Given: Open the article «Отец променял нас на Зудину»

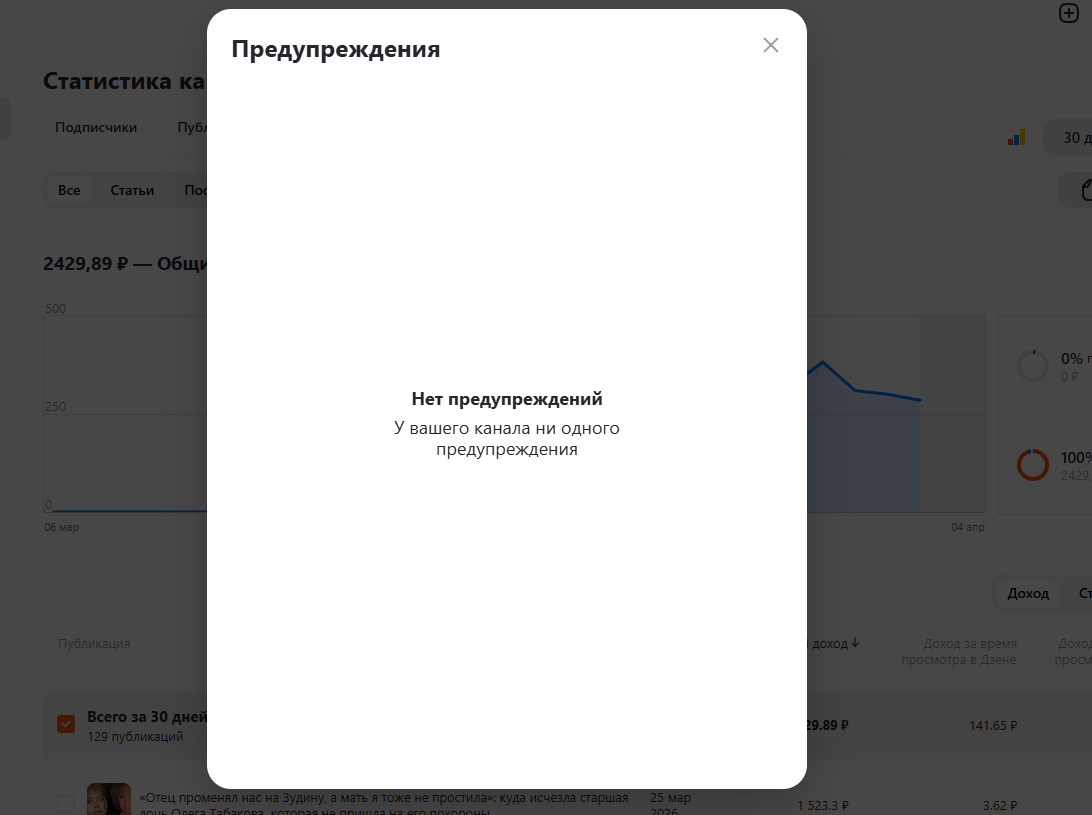Looking at the screenshot, I should (384, 805).
